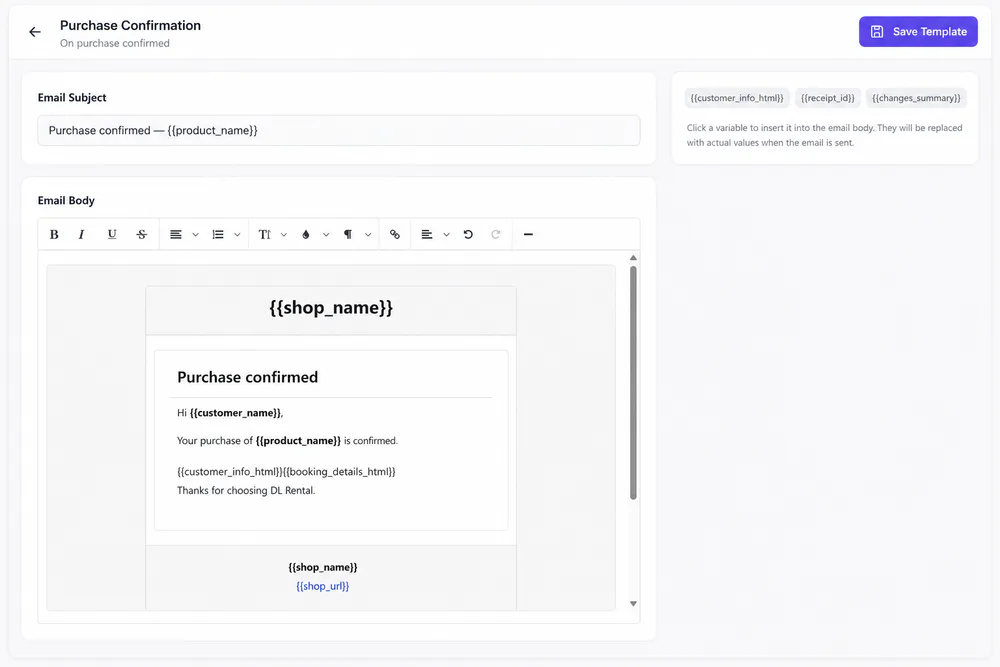The image size is (1000, 667).
Task: Click the 'Email Body' label
Action: click(x=66, y=200)
